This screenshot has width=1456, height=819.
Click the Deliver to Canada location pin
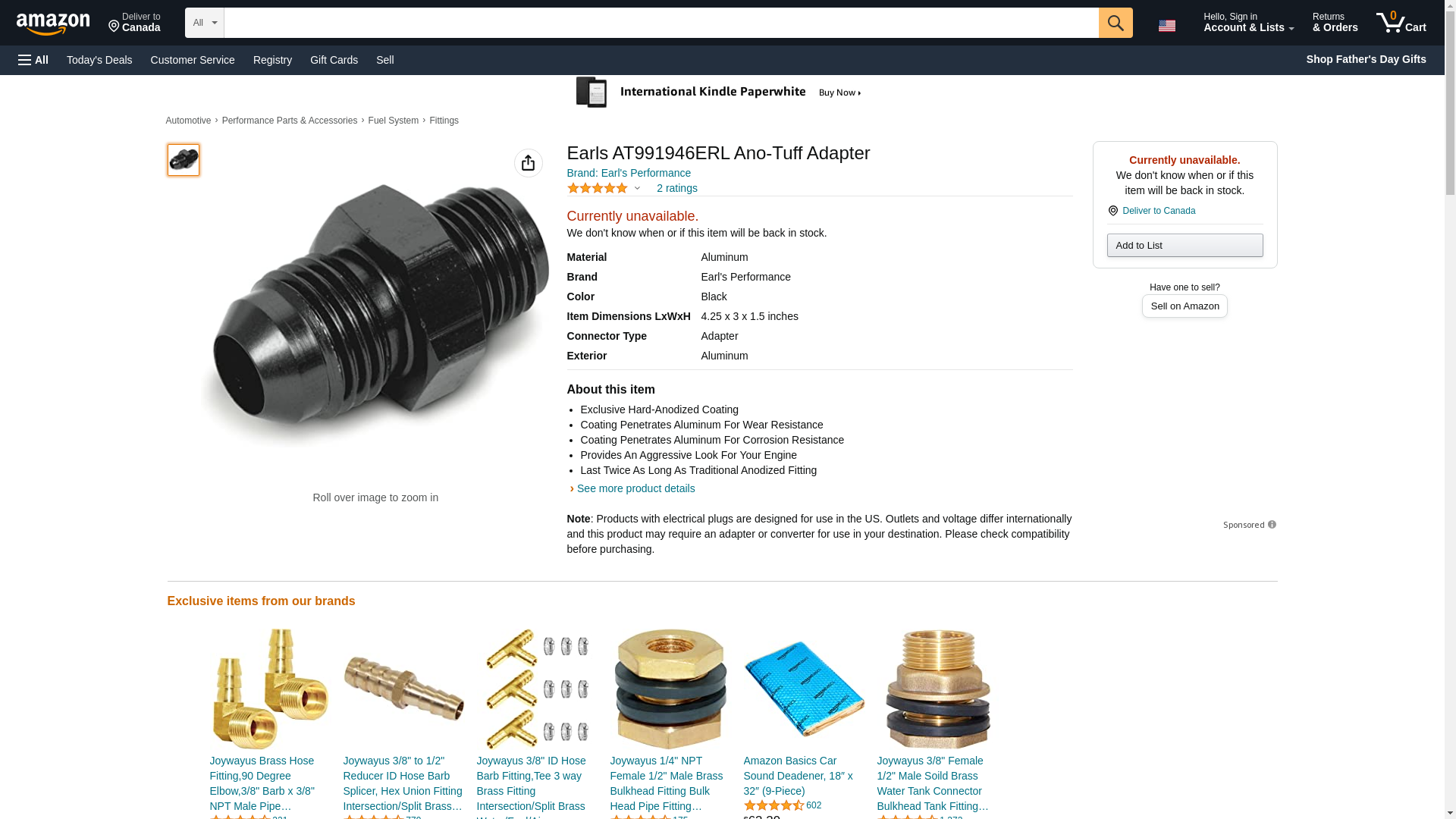(x=1112, y=211)
